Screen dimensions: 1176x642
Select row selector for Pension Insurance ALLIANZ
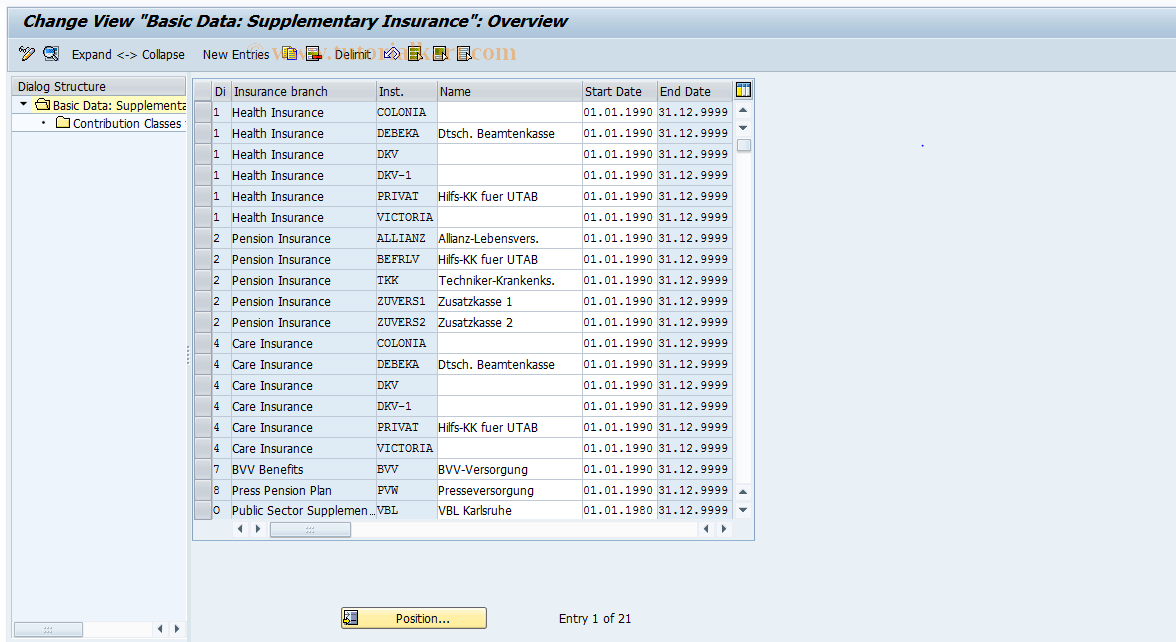click(x=202, y=238)
